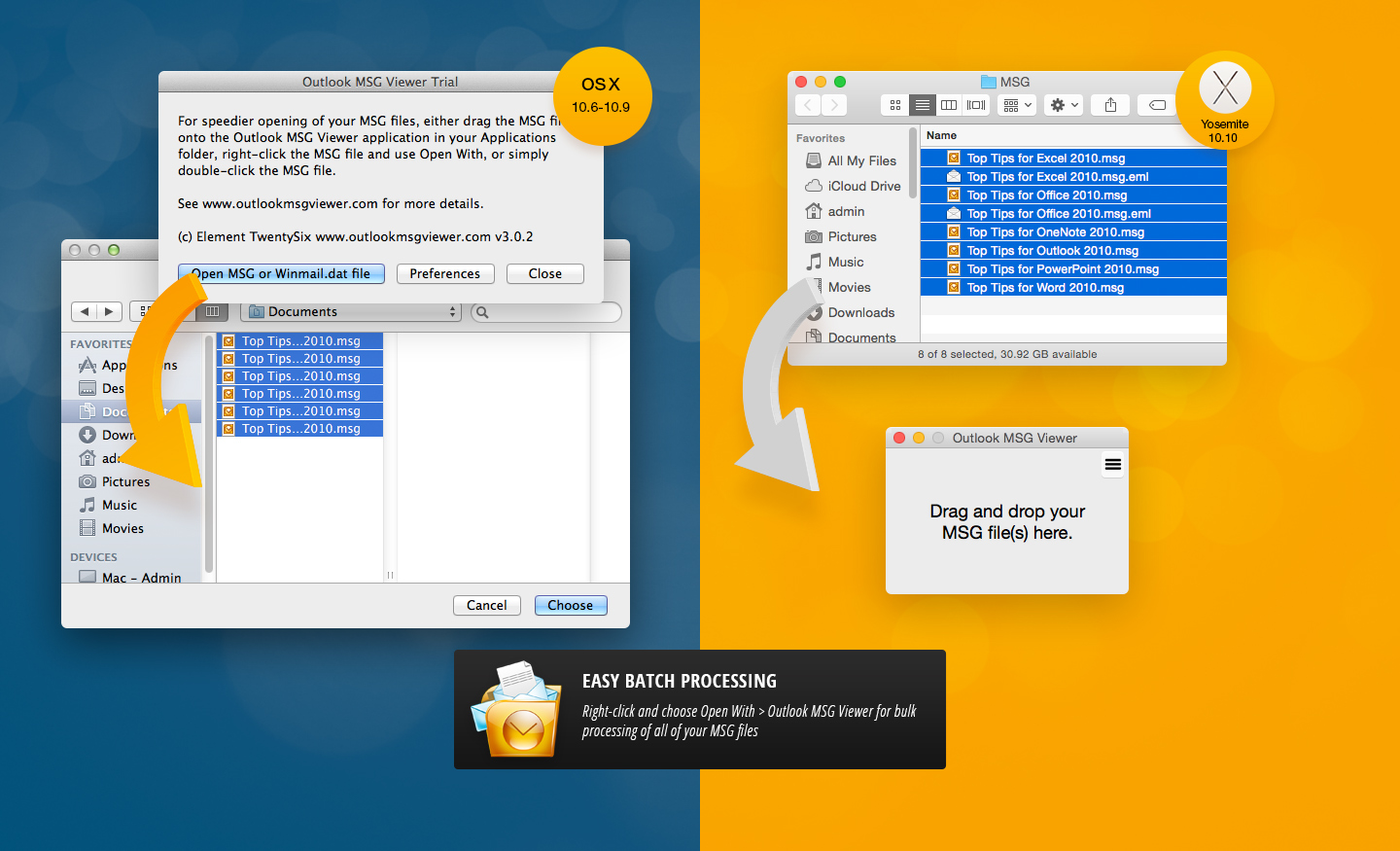Select column view button in the file chooser dialog

pos(212,311)
